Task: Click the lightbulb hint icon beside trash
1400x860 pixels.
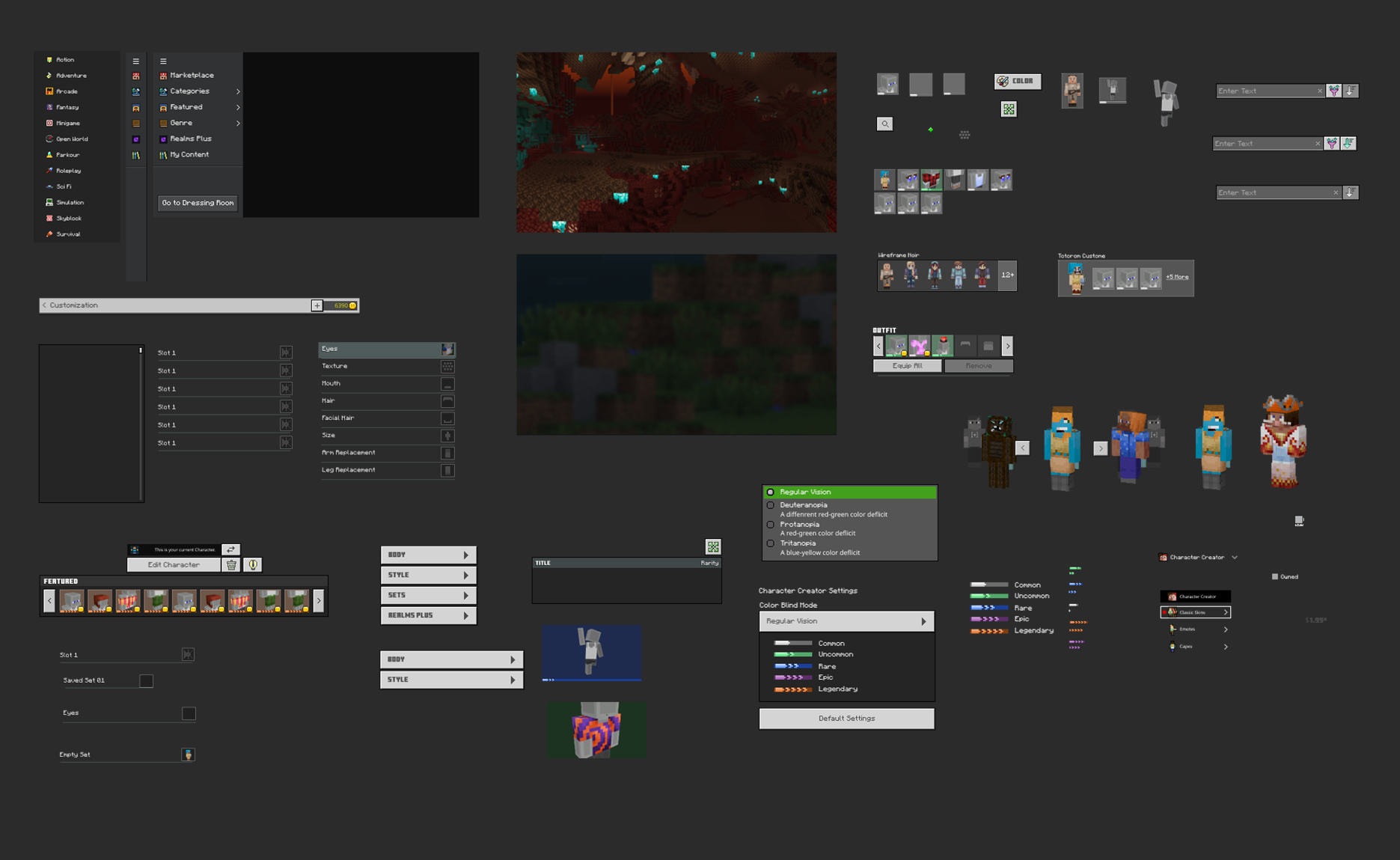Action: tap(253, 565)
